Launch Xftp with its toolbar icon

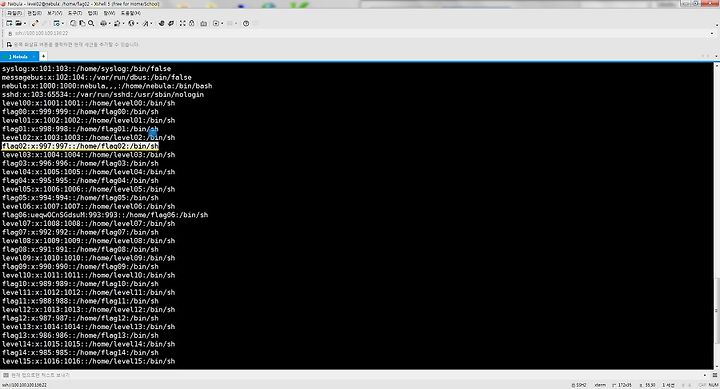[x=161, y=23]
